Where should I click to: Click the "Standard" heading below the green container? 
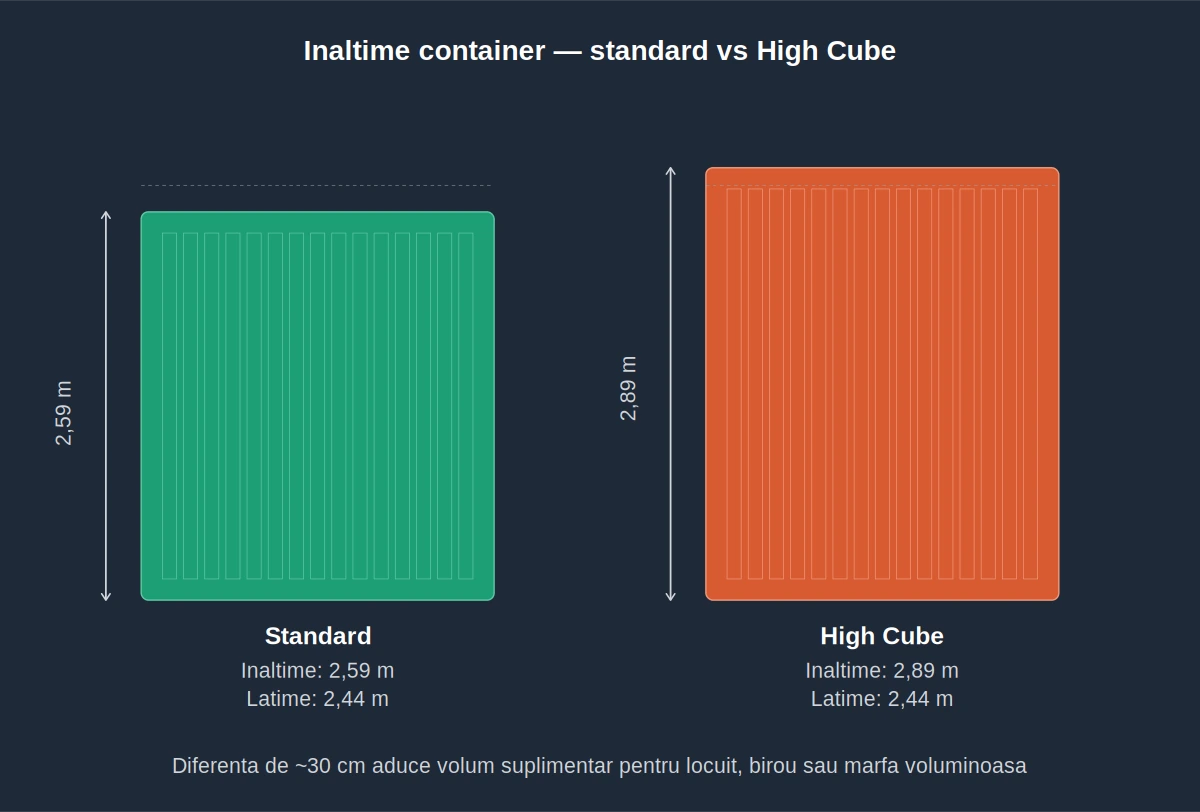tap(318, 636)
